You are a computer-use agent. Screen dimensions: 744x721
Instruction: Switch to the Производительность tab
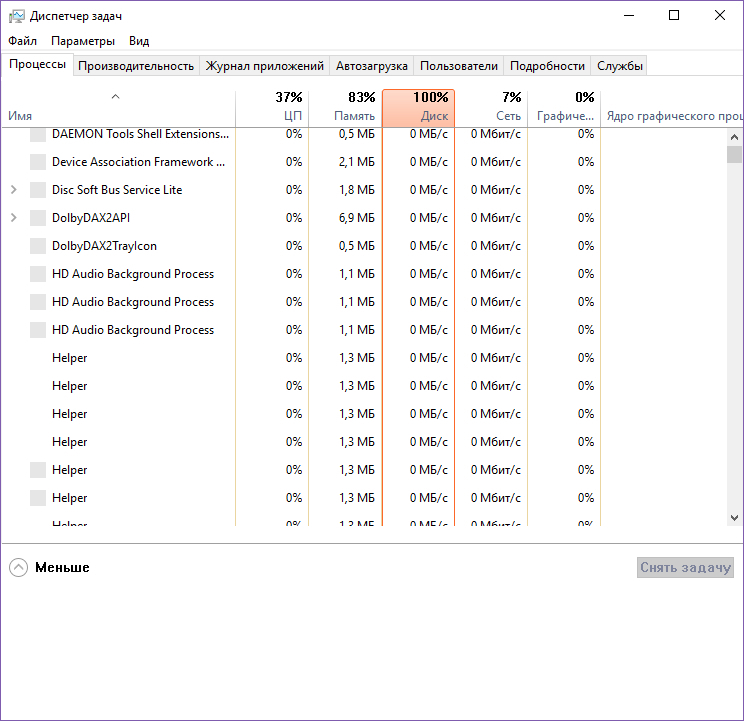tap(136, 66)
